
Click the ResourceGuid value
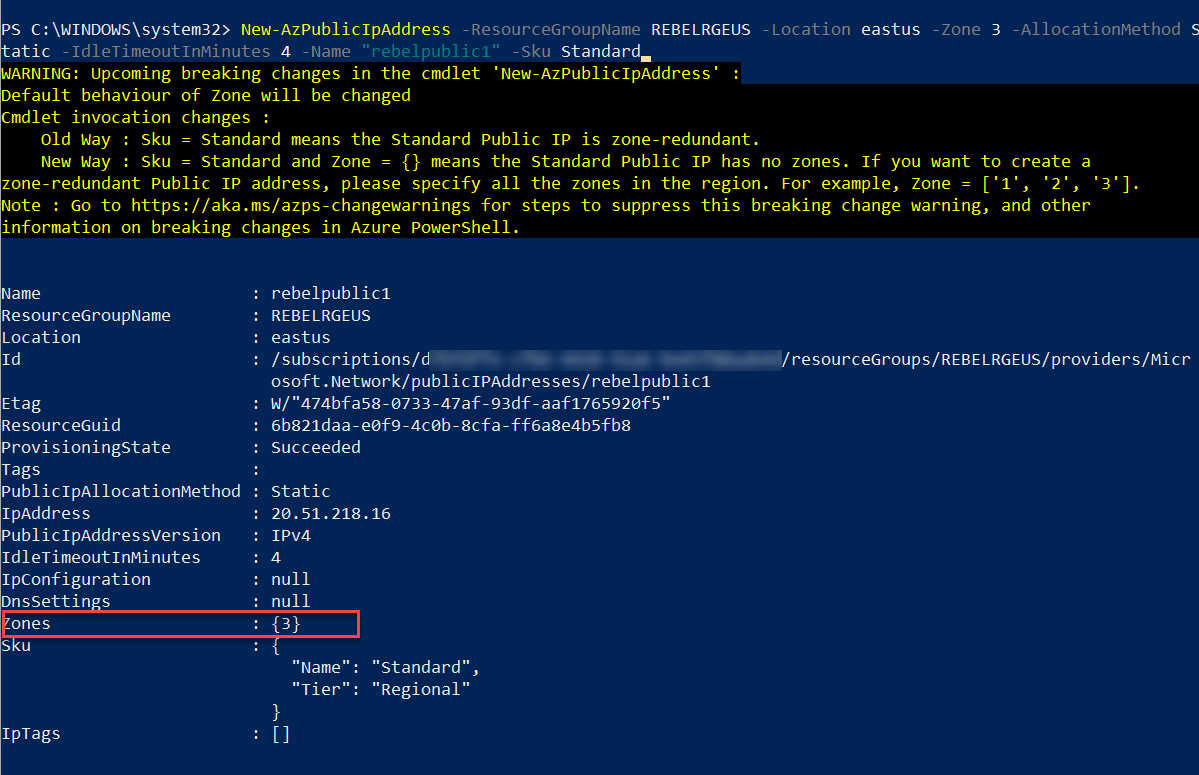coord(450,426)
